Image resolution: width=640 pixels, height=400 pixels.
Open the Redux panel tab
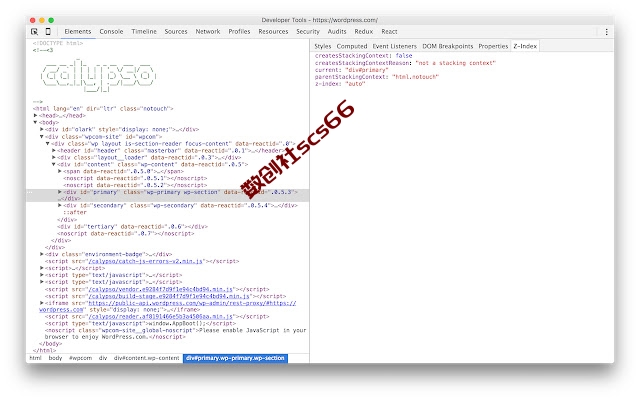(x=363, y=31)
